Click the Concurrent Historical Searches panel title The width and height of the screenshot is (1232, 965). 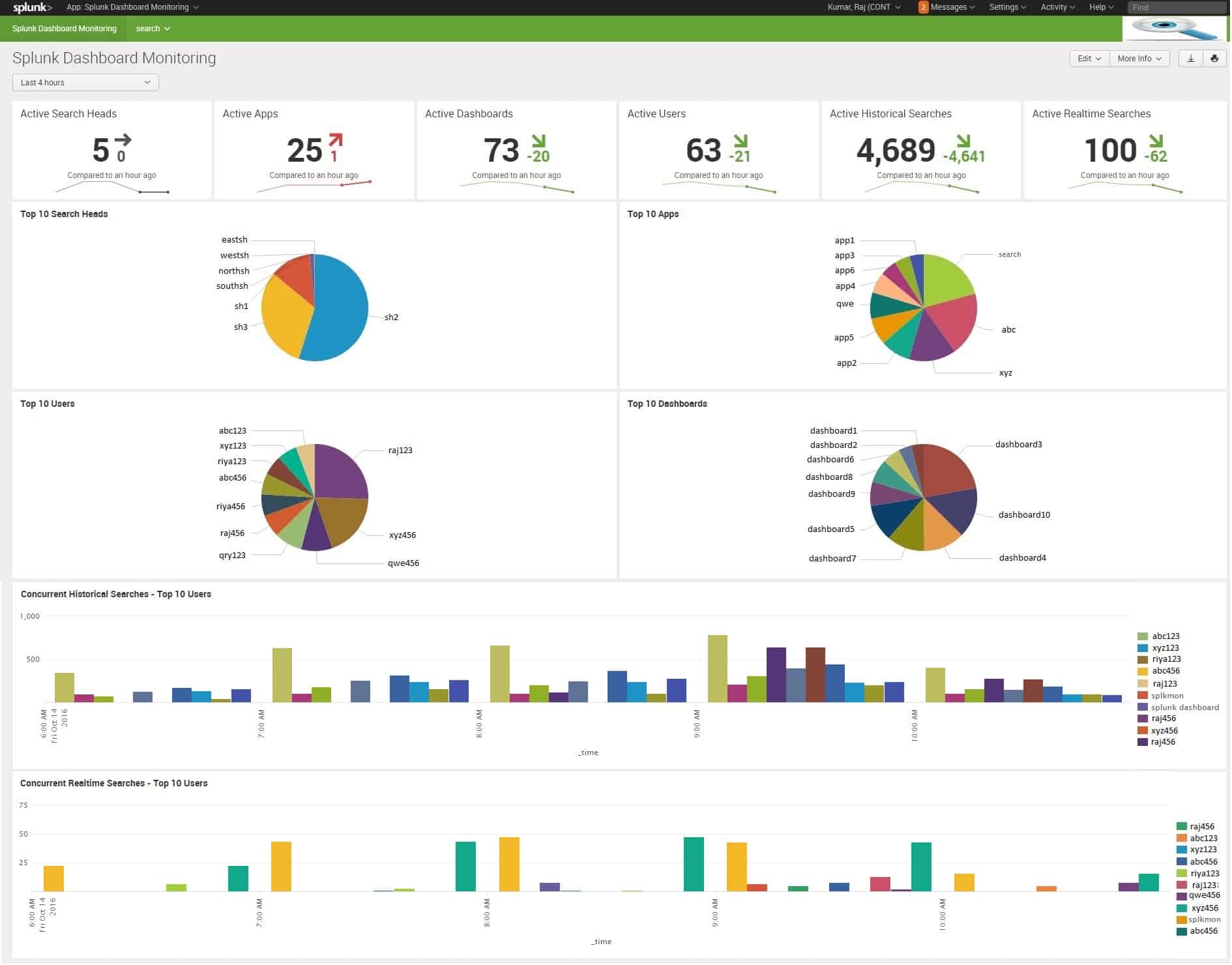tap(116, 595)
